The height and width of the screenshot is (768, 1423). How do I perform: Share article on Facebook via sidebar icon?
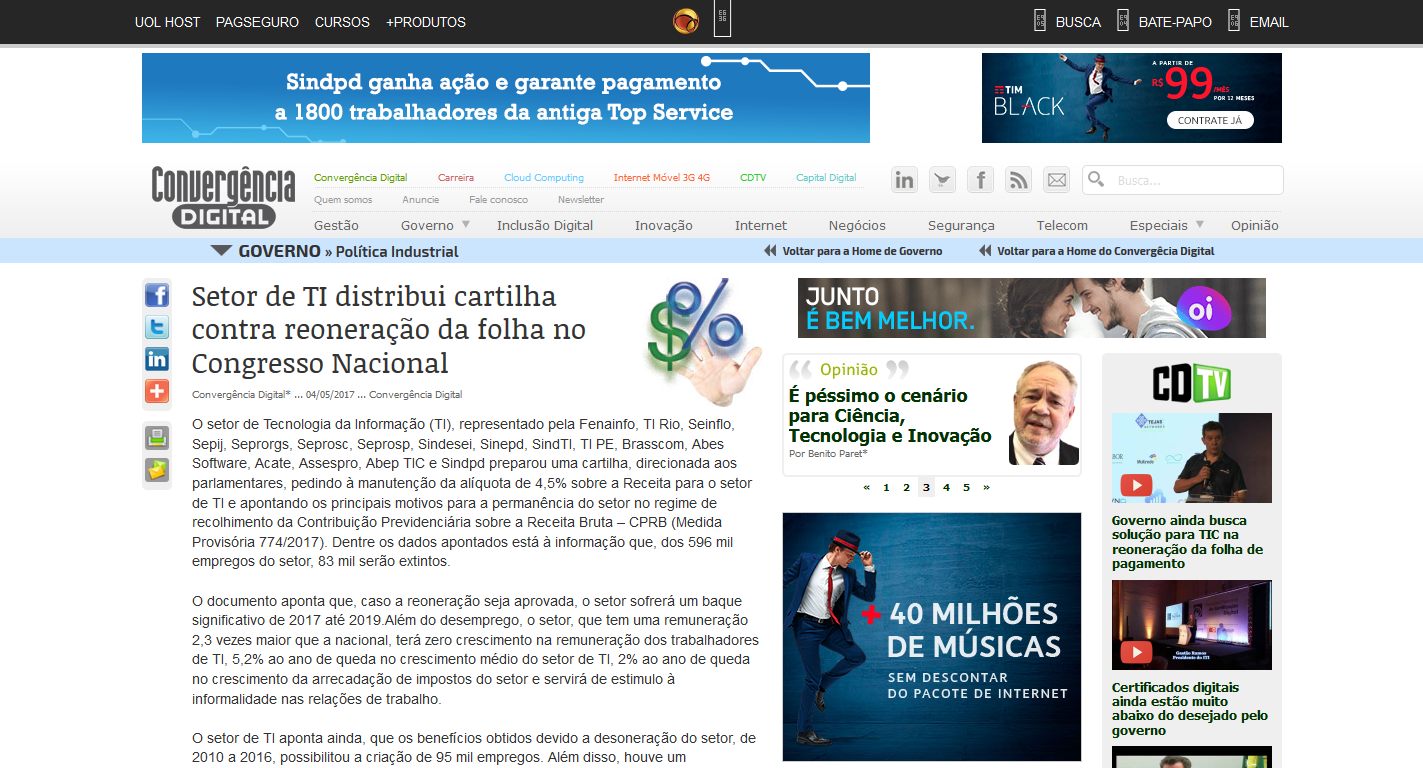[157, 295]
